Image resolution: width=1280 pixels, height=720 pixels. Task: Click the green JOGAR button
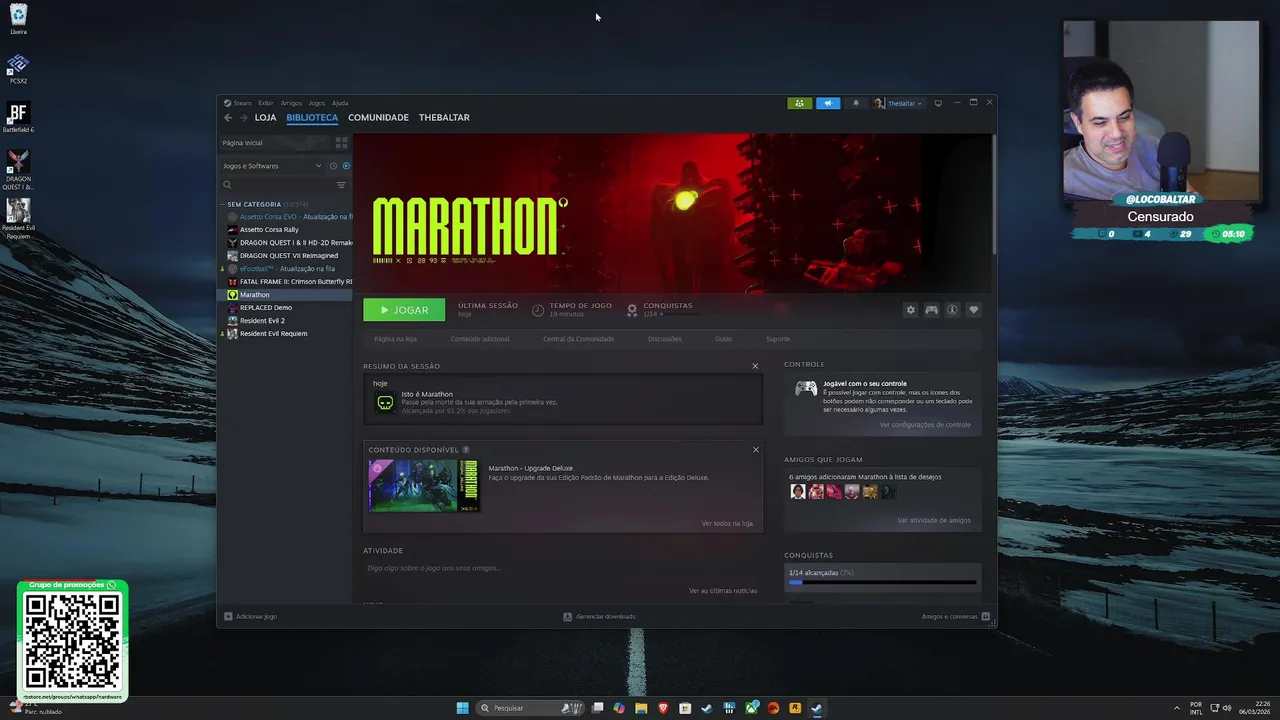click(404, 310)
